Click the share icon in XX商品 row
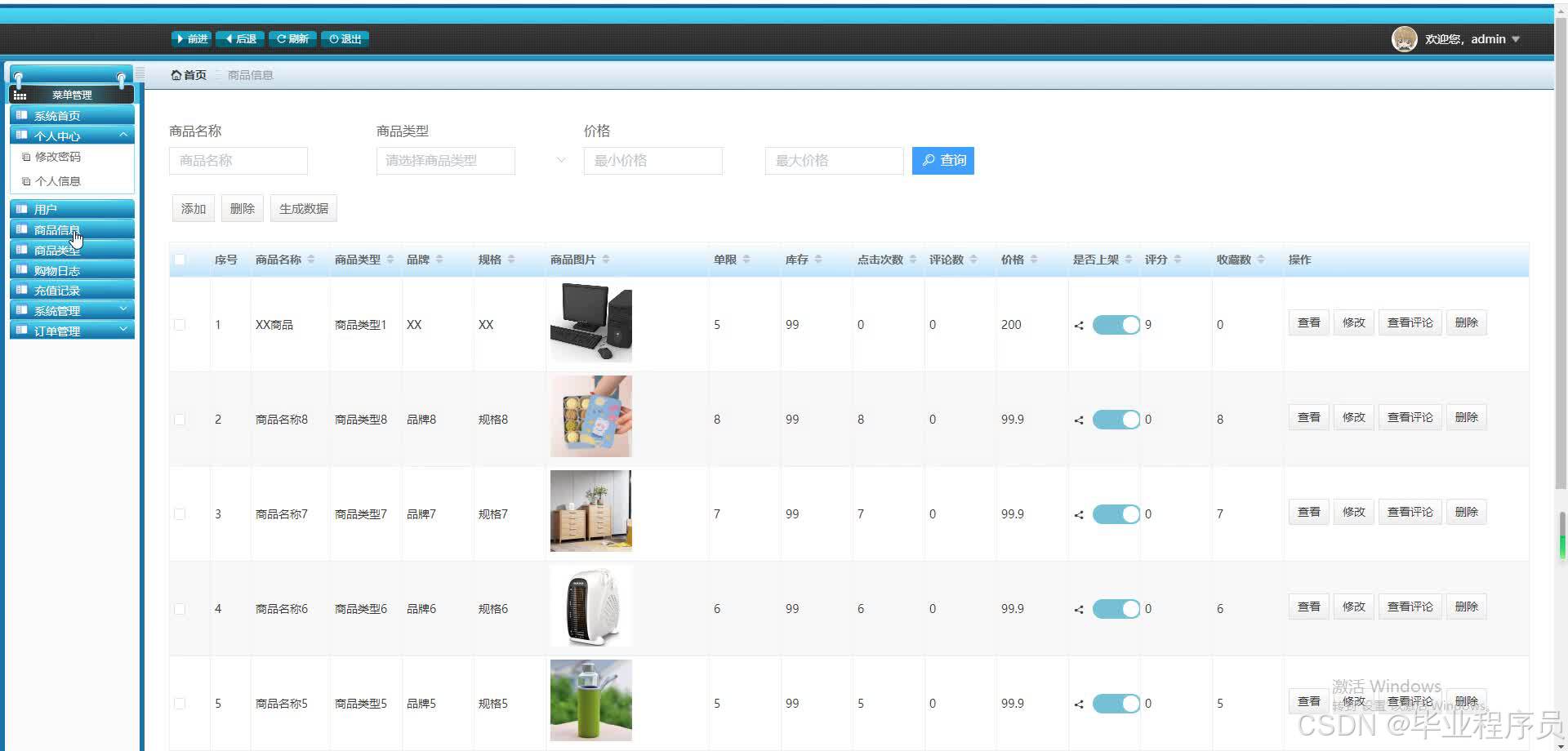The image size is (1568, 751). 1079,326
